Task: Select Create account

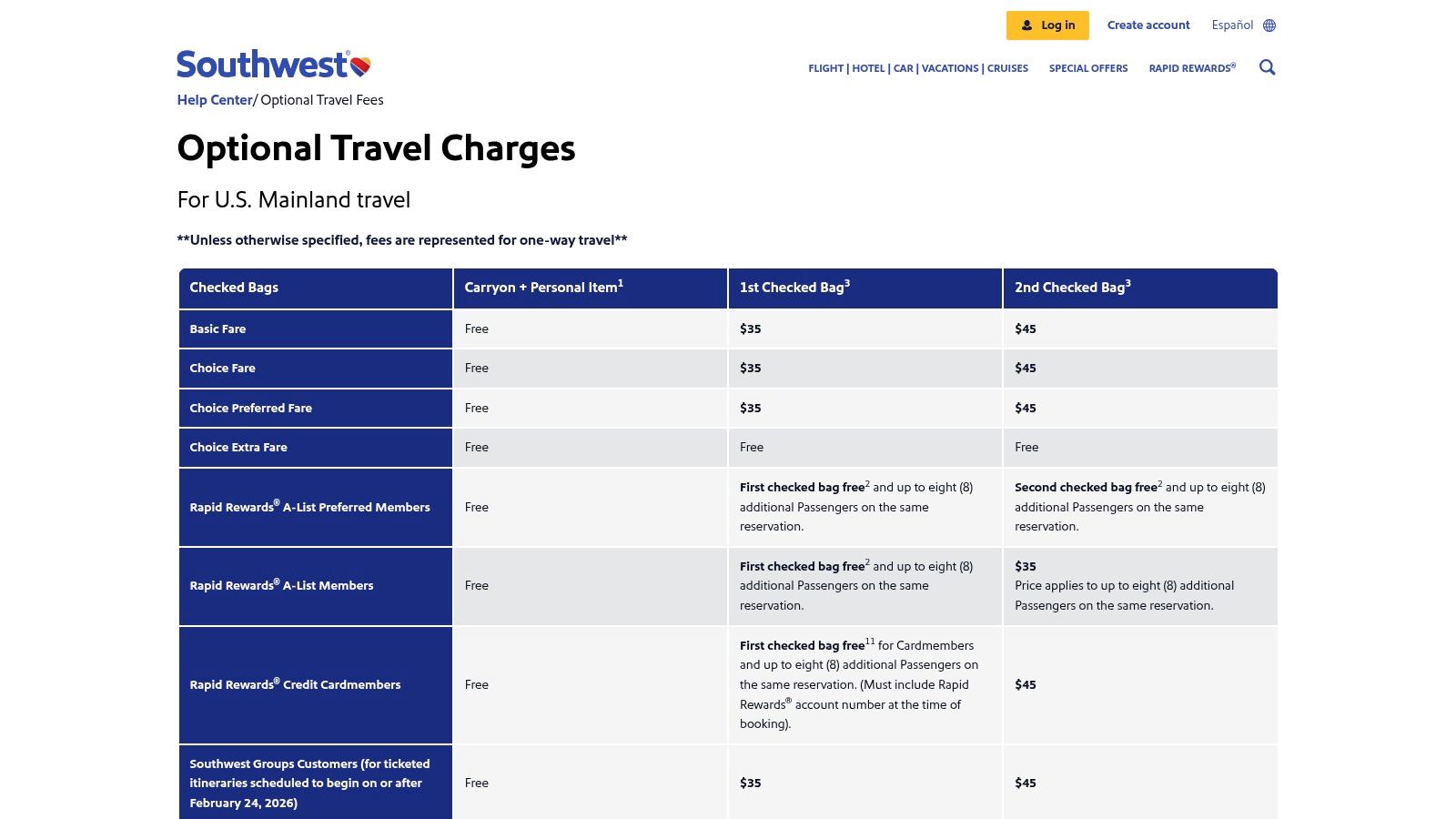Action: coord(1148,25)
